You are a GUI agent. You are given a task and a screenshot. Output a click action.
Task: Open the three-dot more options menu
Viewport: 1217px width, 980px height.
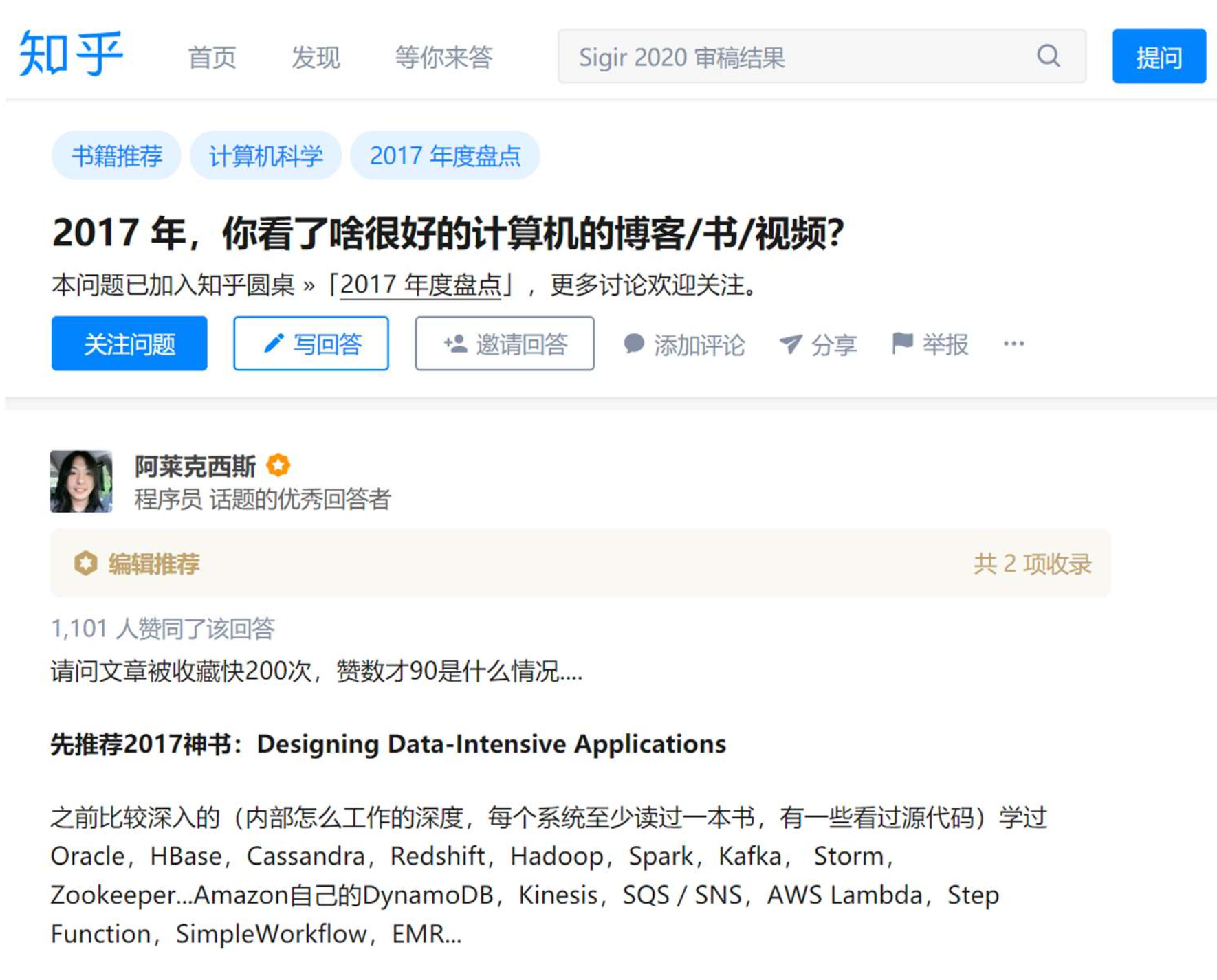pos(1013,344)
